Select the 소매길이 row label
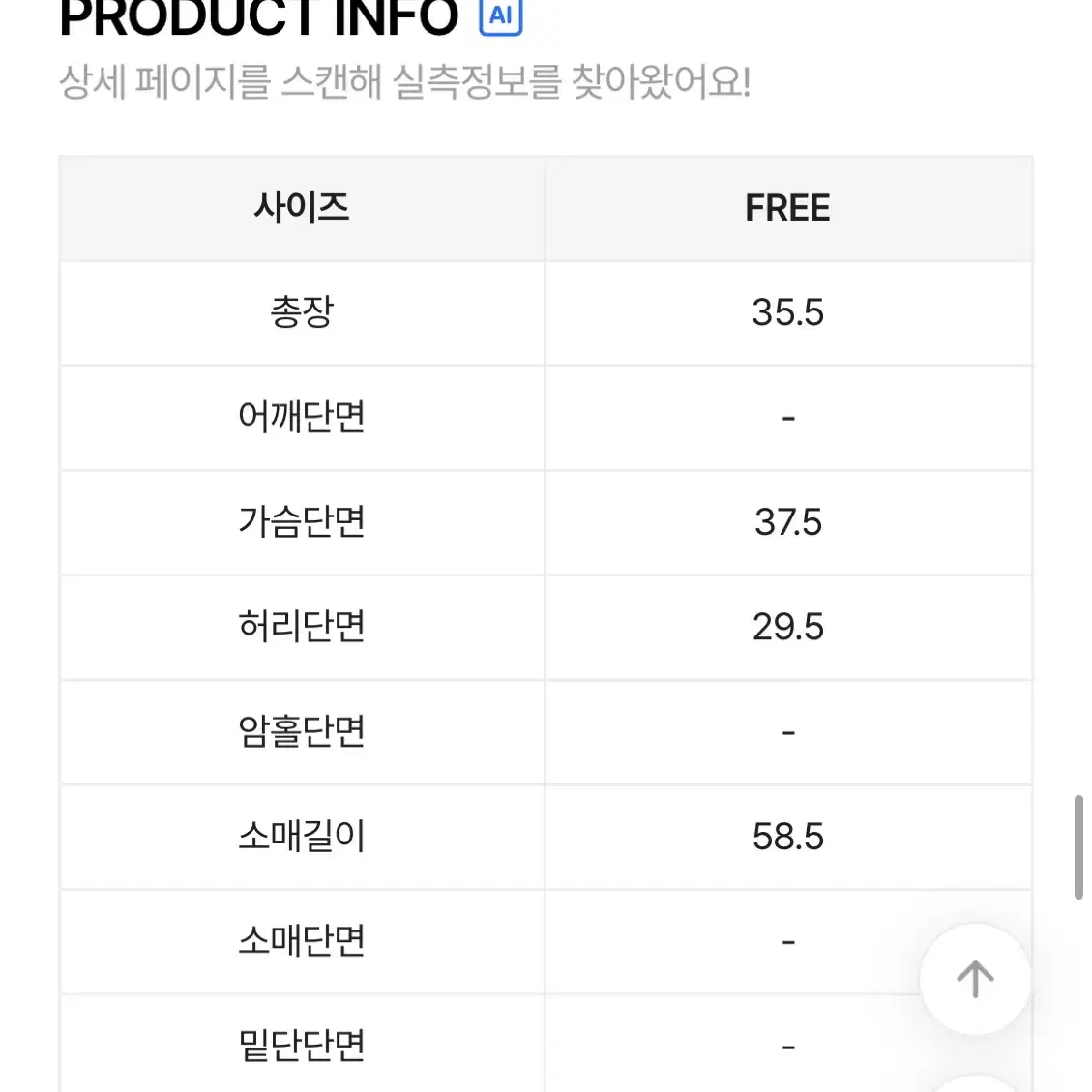The width and height of the screenshot is (1092, 1092). (x=302, y=837)
